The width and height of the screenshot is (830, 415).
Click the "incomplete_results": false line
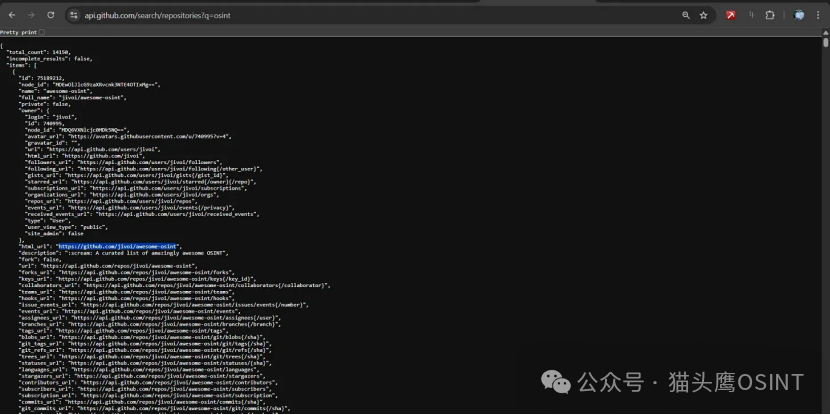[49, 59]
